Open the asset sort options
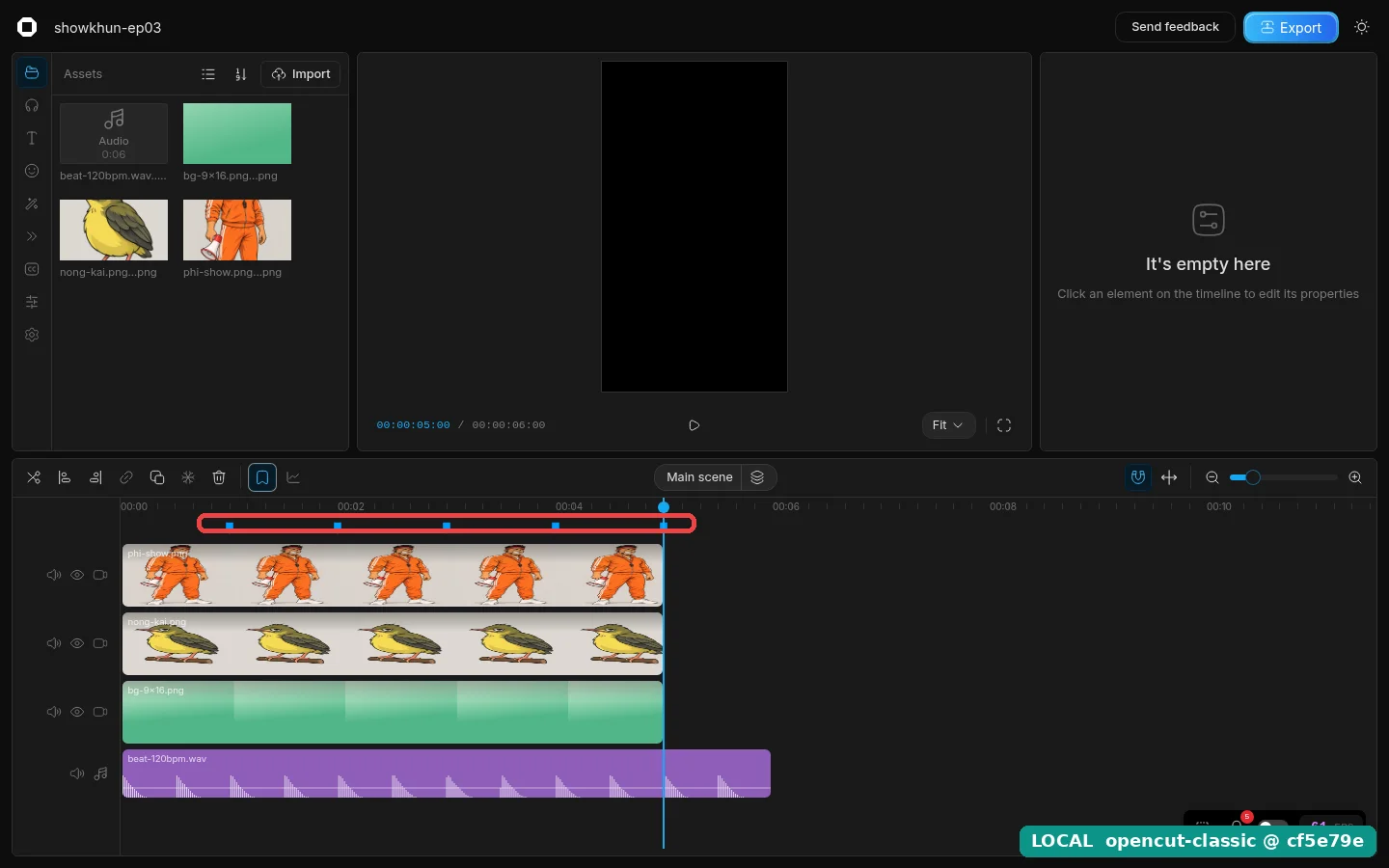This screenshot has height=868, width=1389. (241, 74)
